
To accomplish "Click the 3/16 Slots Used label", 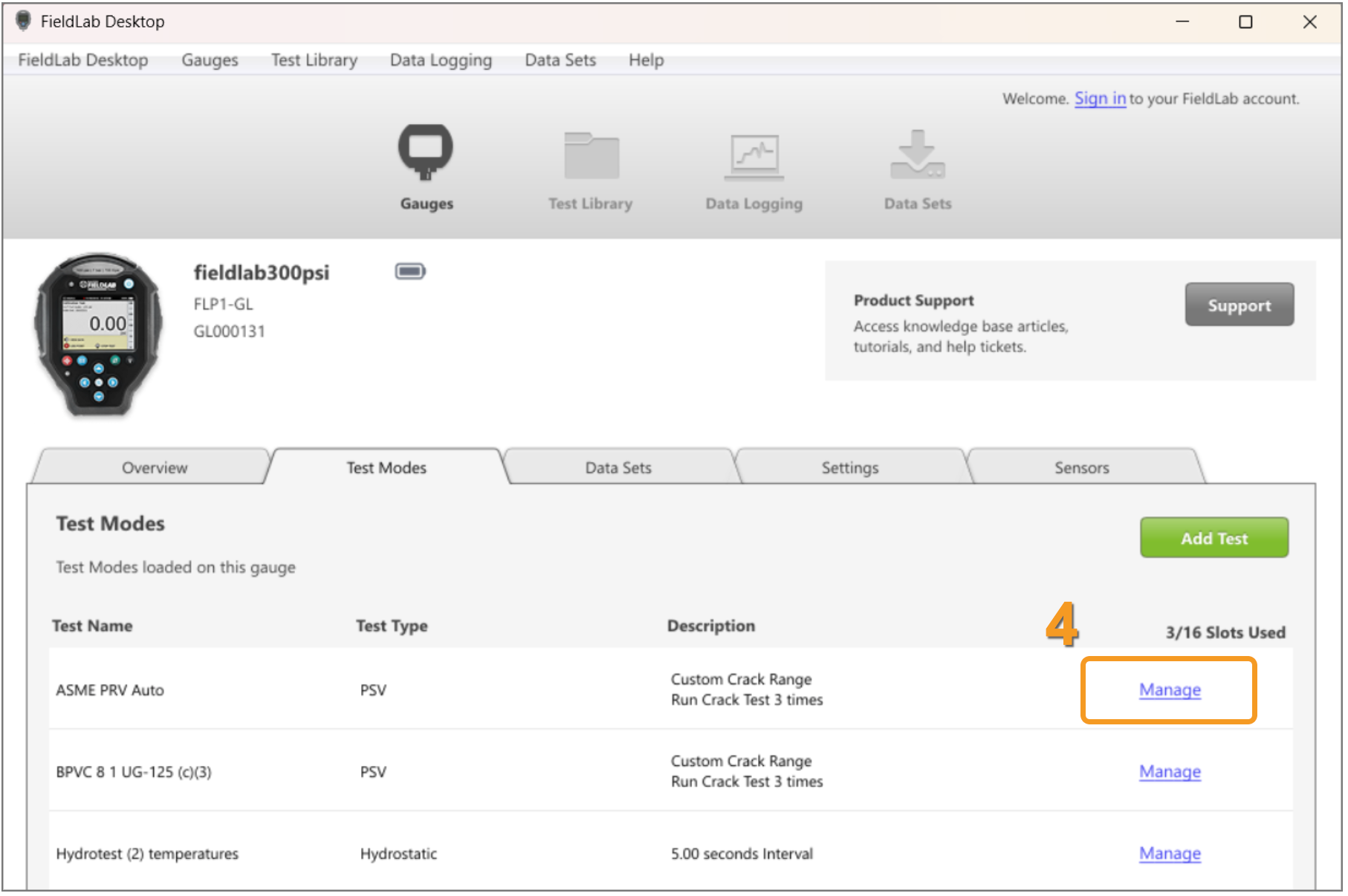I will [1225, 632].
